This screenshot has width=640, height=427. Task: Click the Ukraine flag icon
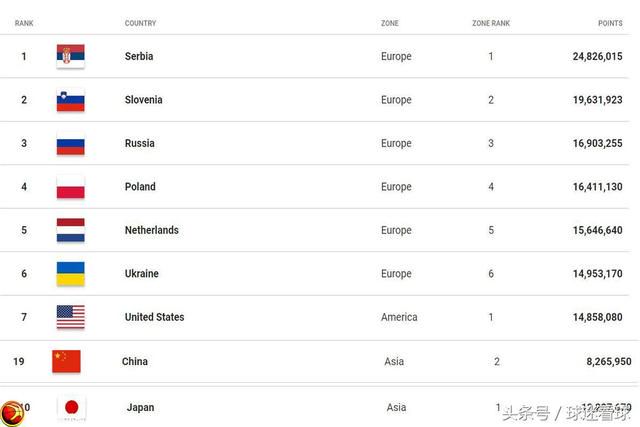[x=71, y=274]
